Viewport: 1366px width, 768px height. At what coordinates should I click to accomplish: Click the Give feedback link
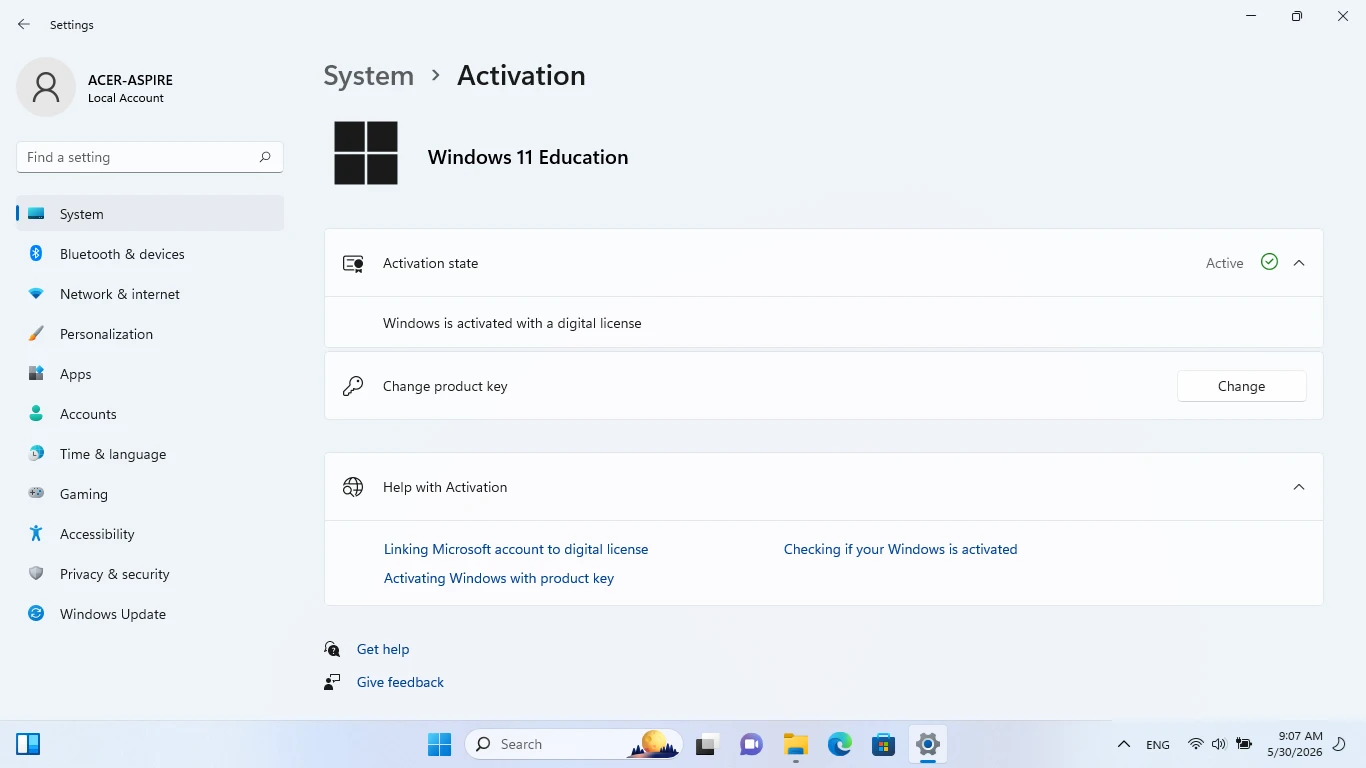(400, 682)
